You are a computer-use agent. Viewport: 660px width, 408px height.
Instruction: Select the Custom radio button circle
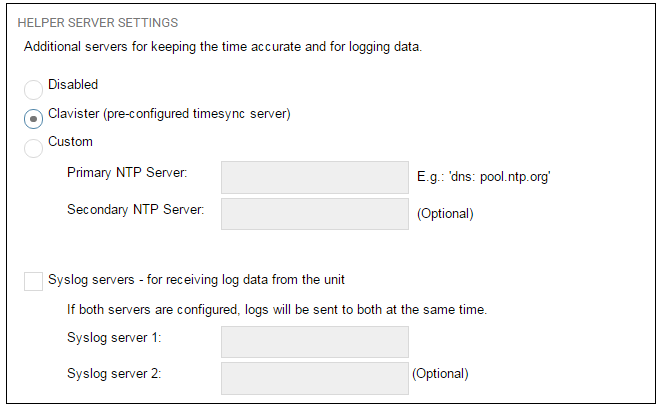(x=34, y=147)
